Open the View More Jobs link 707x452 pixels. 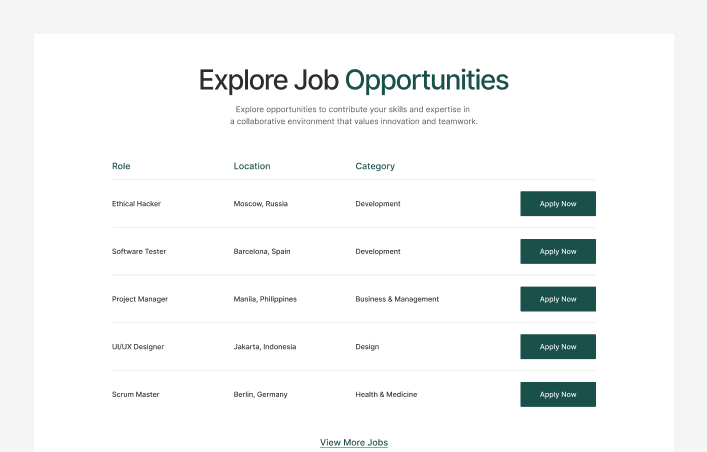[x=354, y=442]
